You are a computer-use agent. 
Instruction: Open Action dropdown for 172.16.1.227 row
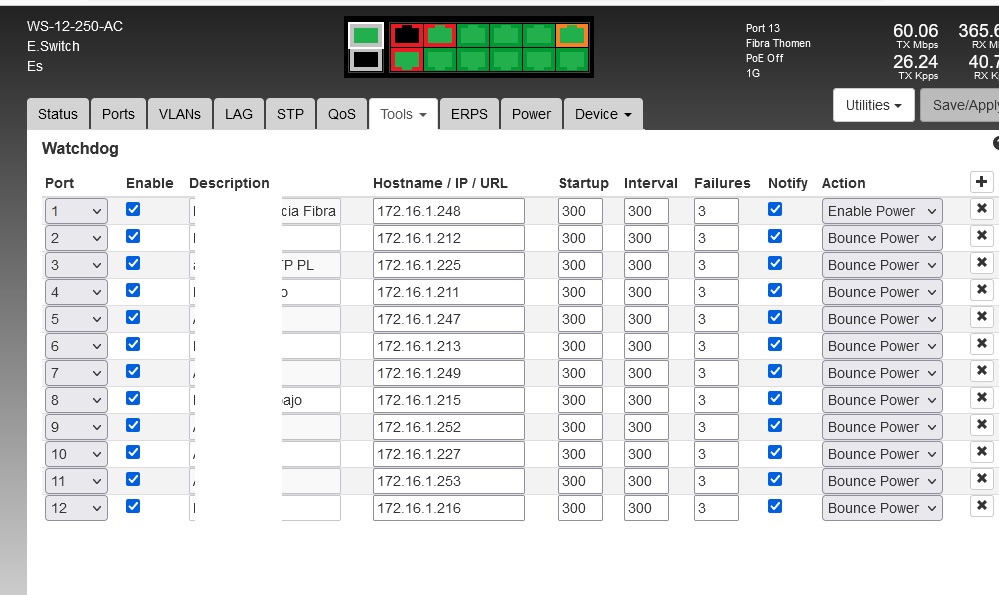(882, 454)
